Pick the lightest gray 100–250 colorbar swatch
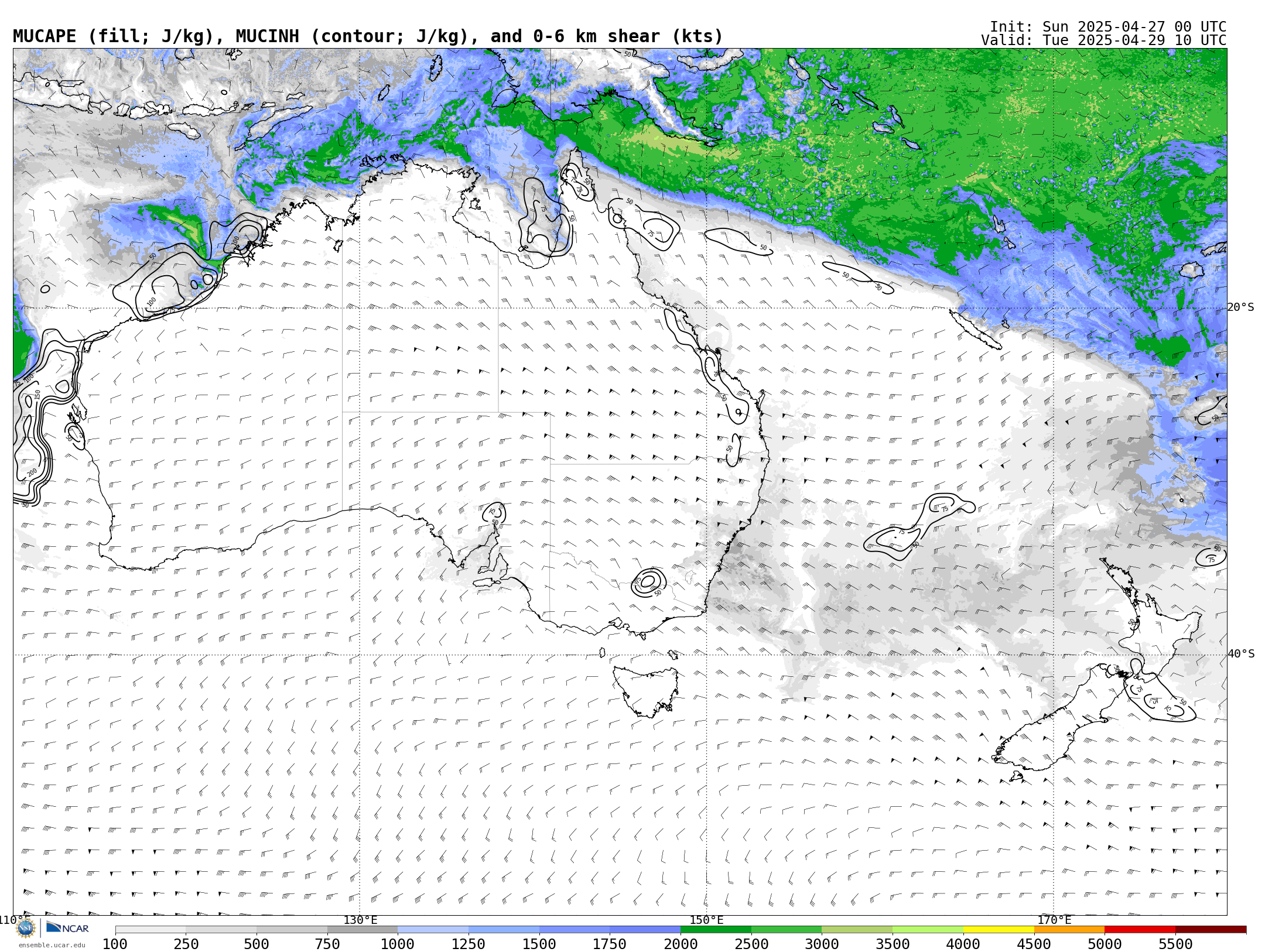Screen dimensions: 1265x952 point(151,929)
